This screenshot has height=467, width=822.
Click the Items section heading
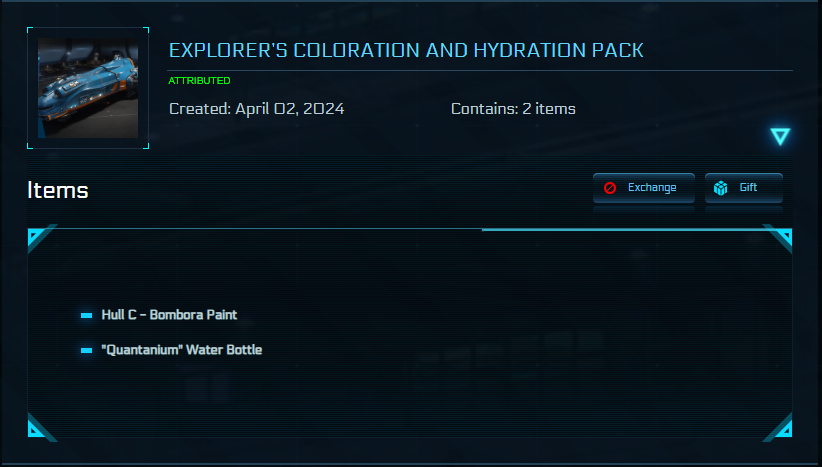[58, 190]
